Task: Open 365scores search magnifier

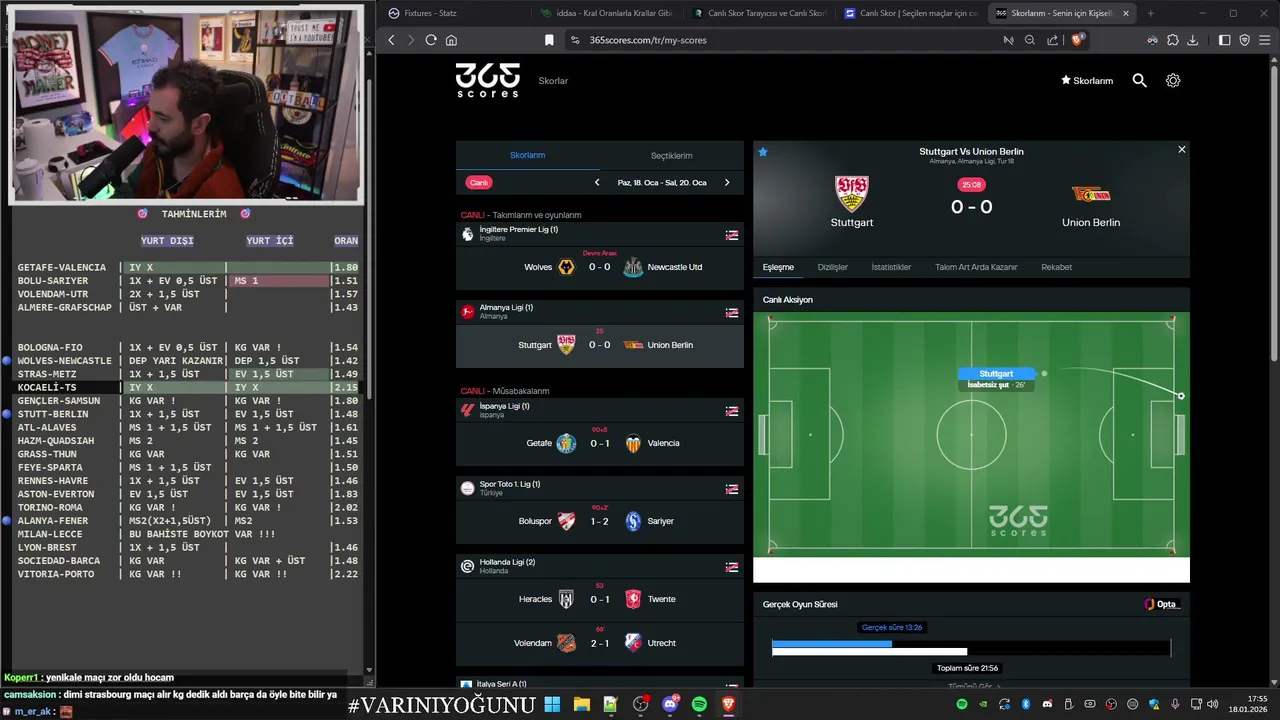Action: (1139, 80)
